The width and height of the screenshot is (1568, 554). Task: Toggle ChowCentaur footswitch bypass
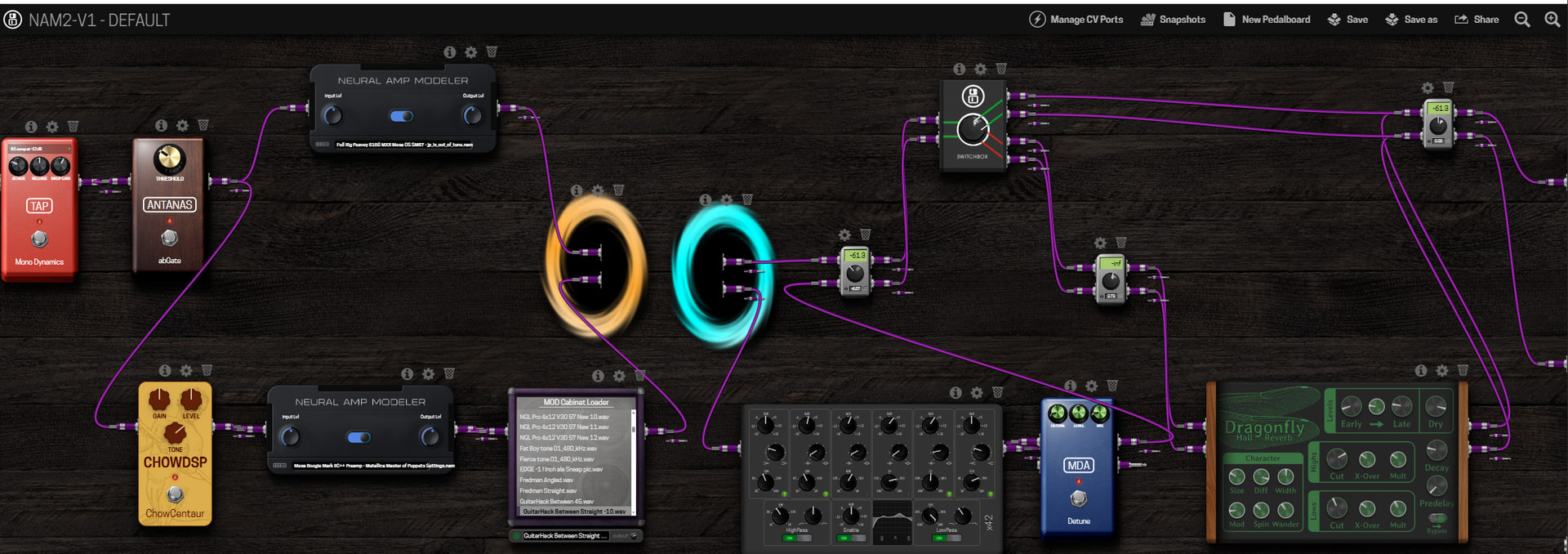click(x=175, y=494)
